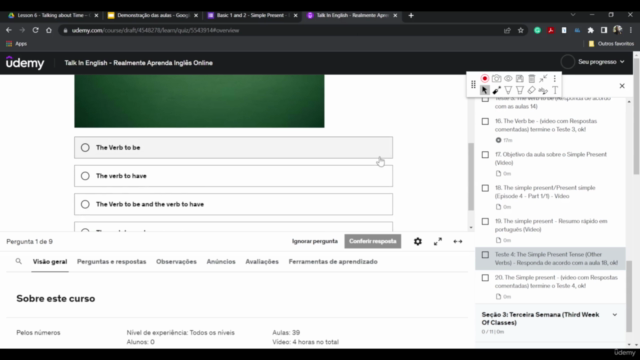Switch to the Observações tab

(x=176, y=262)
